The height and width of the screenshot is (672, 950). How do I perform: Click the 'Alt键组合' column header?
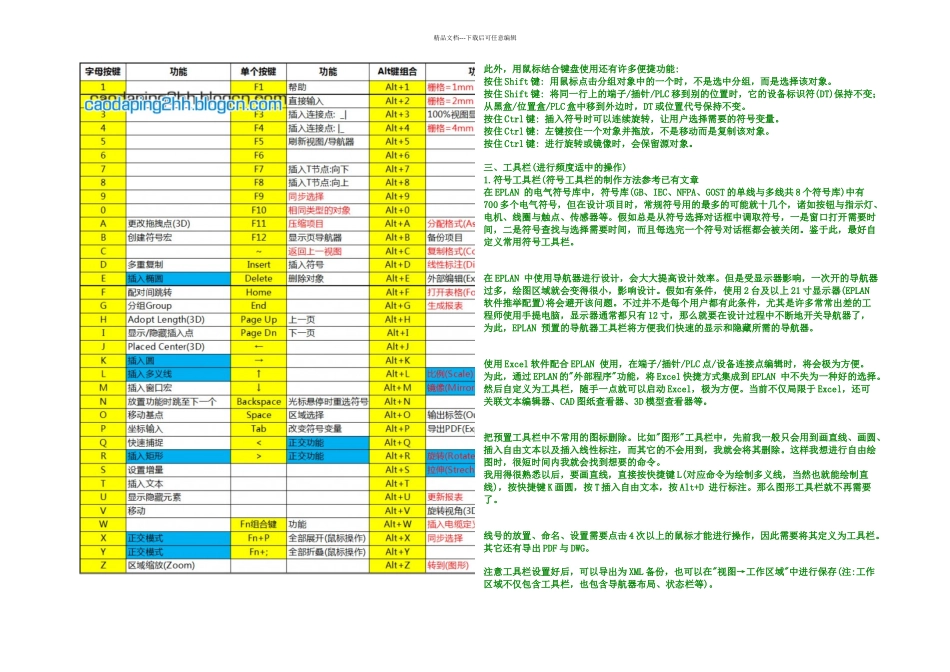pyautogui.click(x=397, y=72)
